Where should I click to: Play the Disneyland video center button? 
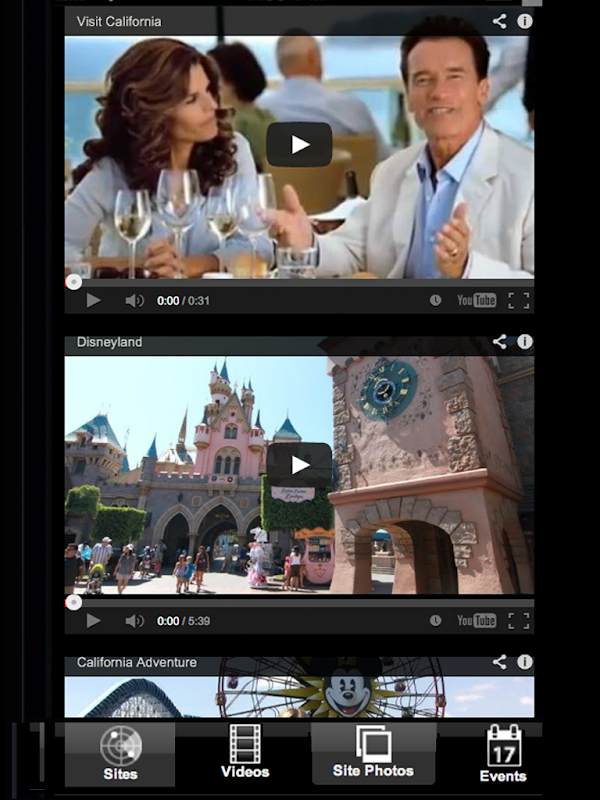[x=299, y=465]
